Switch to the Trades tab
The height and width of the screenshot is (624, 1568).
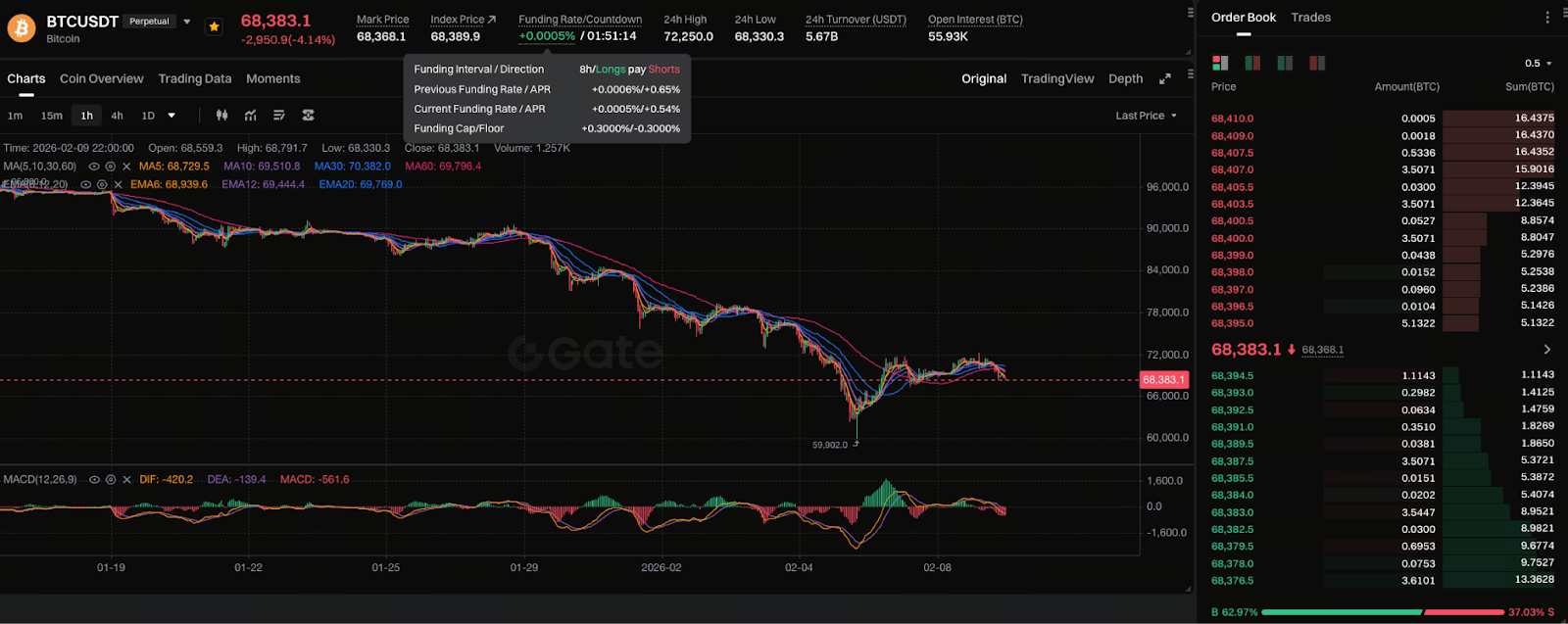pyautogui.click(x=1310, y=18)
